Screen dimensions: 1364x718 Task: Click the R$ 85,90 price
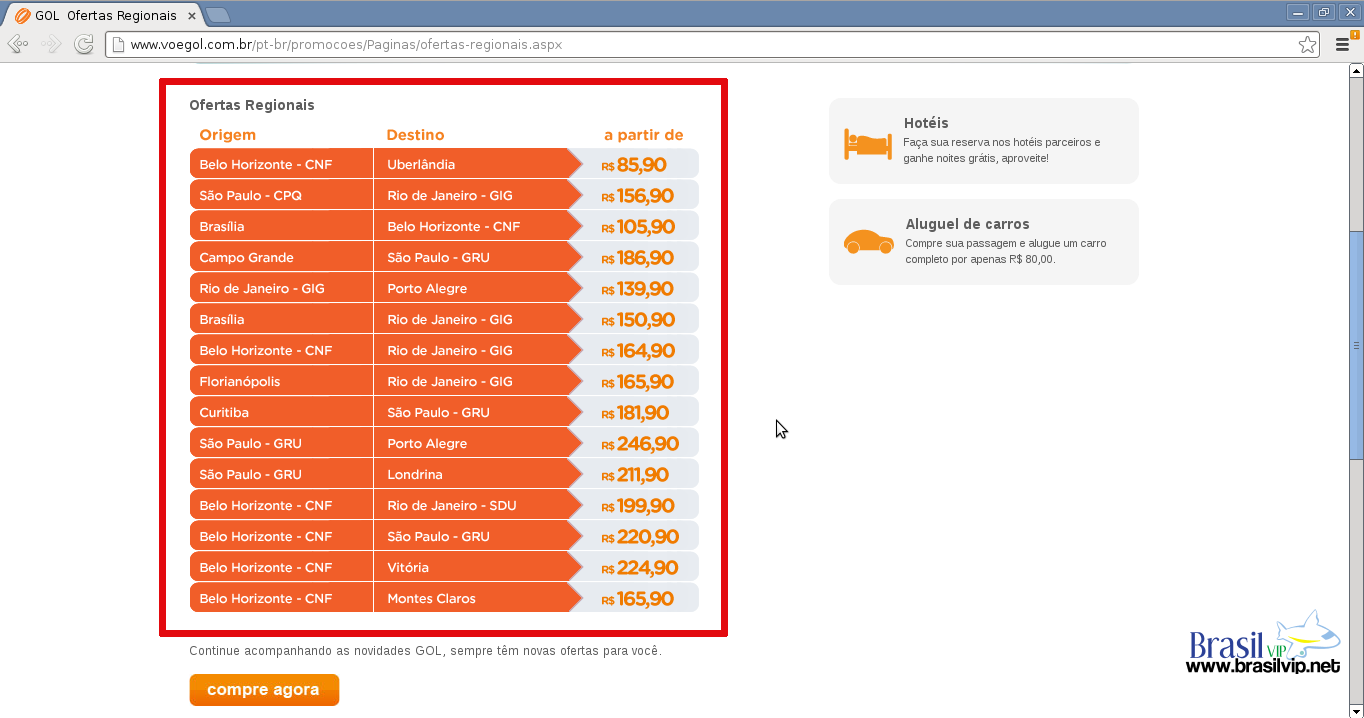coord(634,165)
